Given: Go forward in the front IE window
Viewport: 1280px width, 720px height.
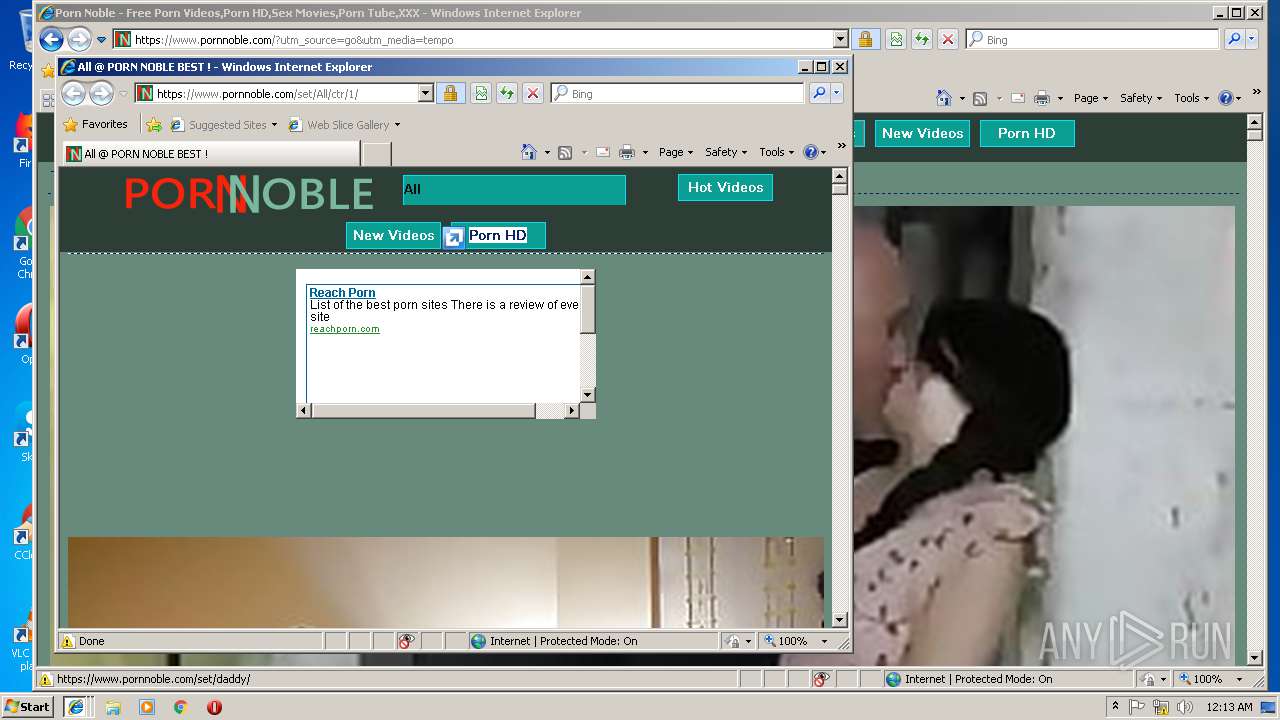Looking at the screenshot, I should click(101, 93).
